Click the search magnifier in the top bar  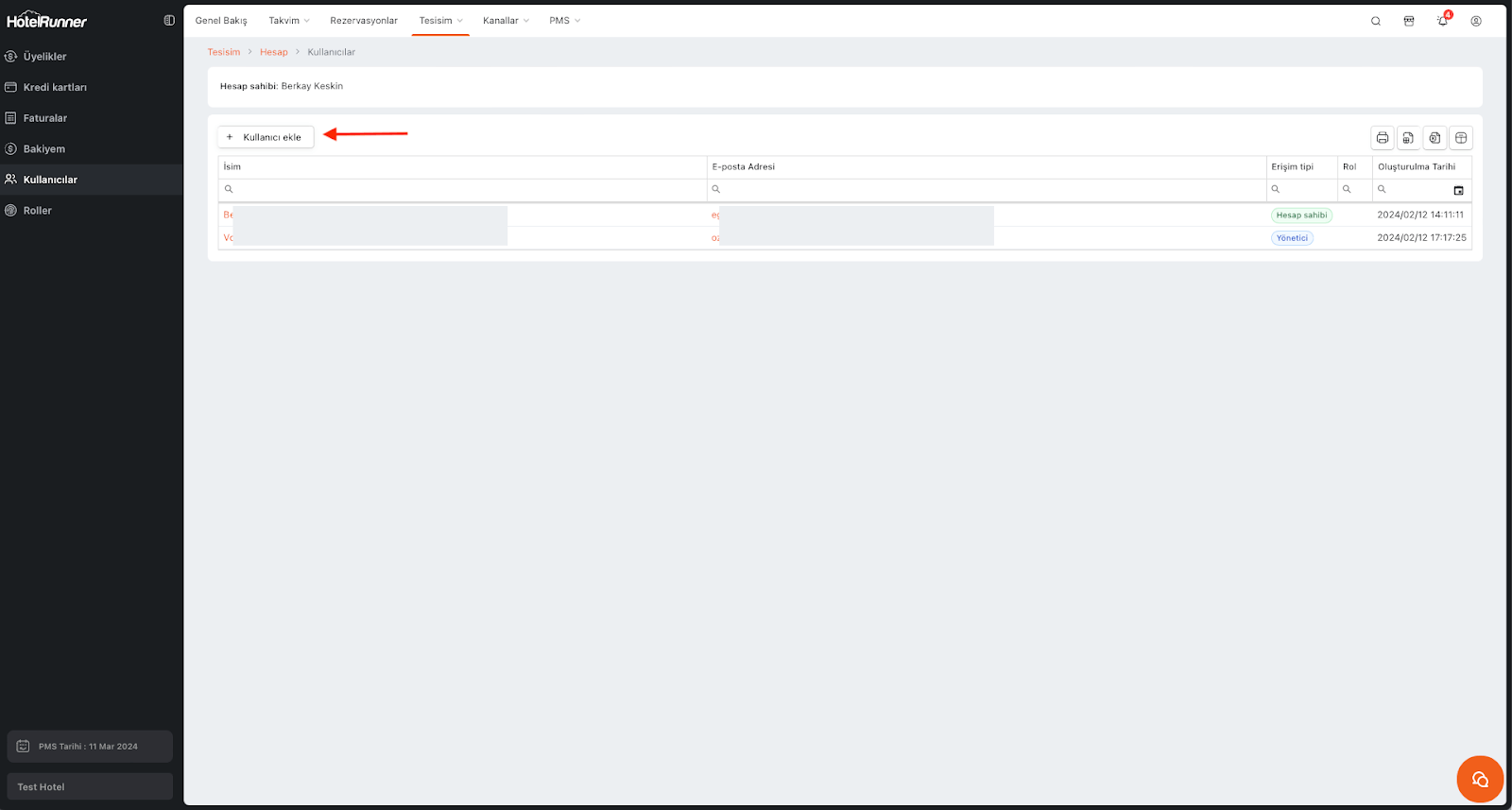pos(1376,21)
